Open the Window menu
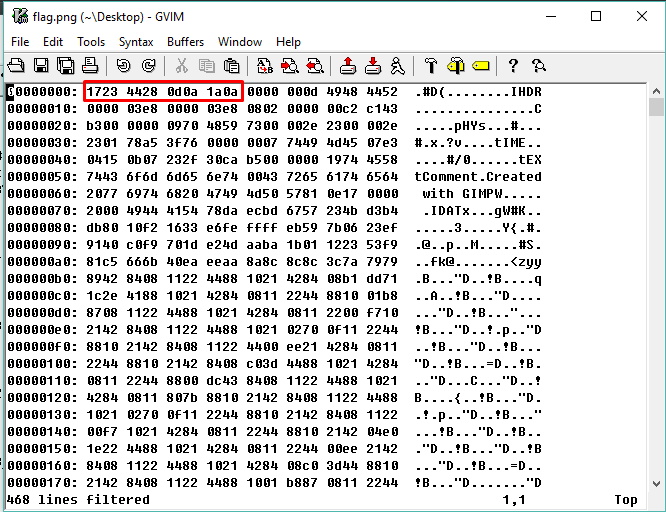 240,42
